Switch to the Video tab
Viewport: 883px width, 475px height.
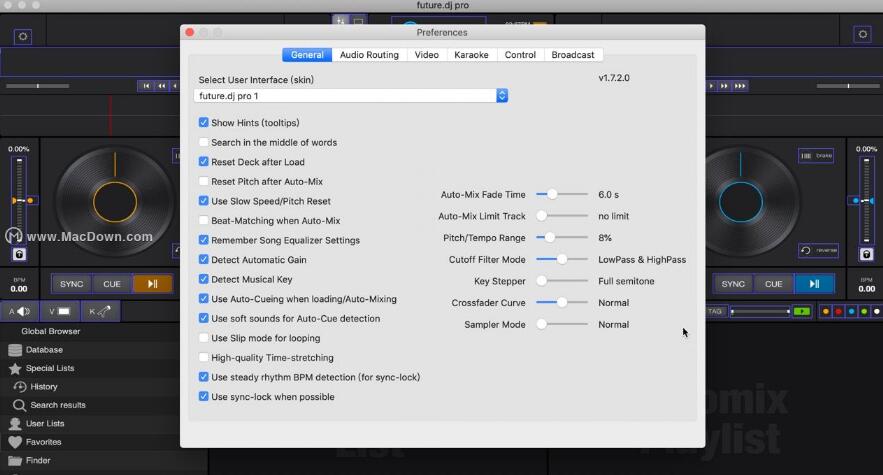[x=427, y=55]
